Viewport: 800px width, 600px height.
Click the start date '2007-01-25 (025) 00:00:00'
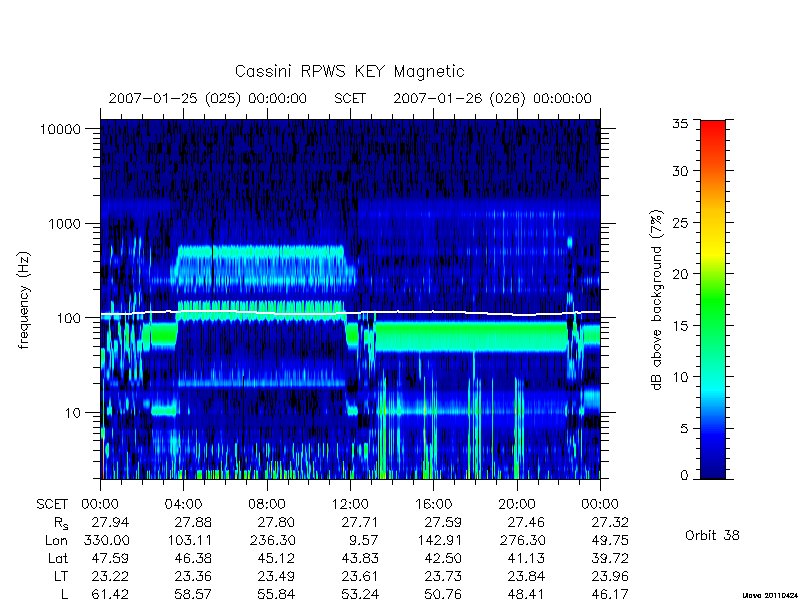[x=208, y=98]
